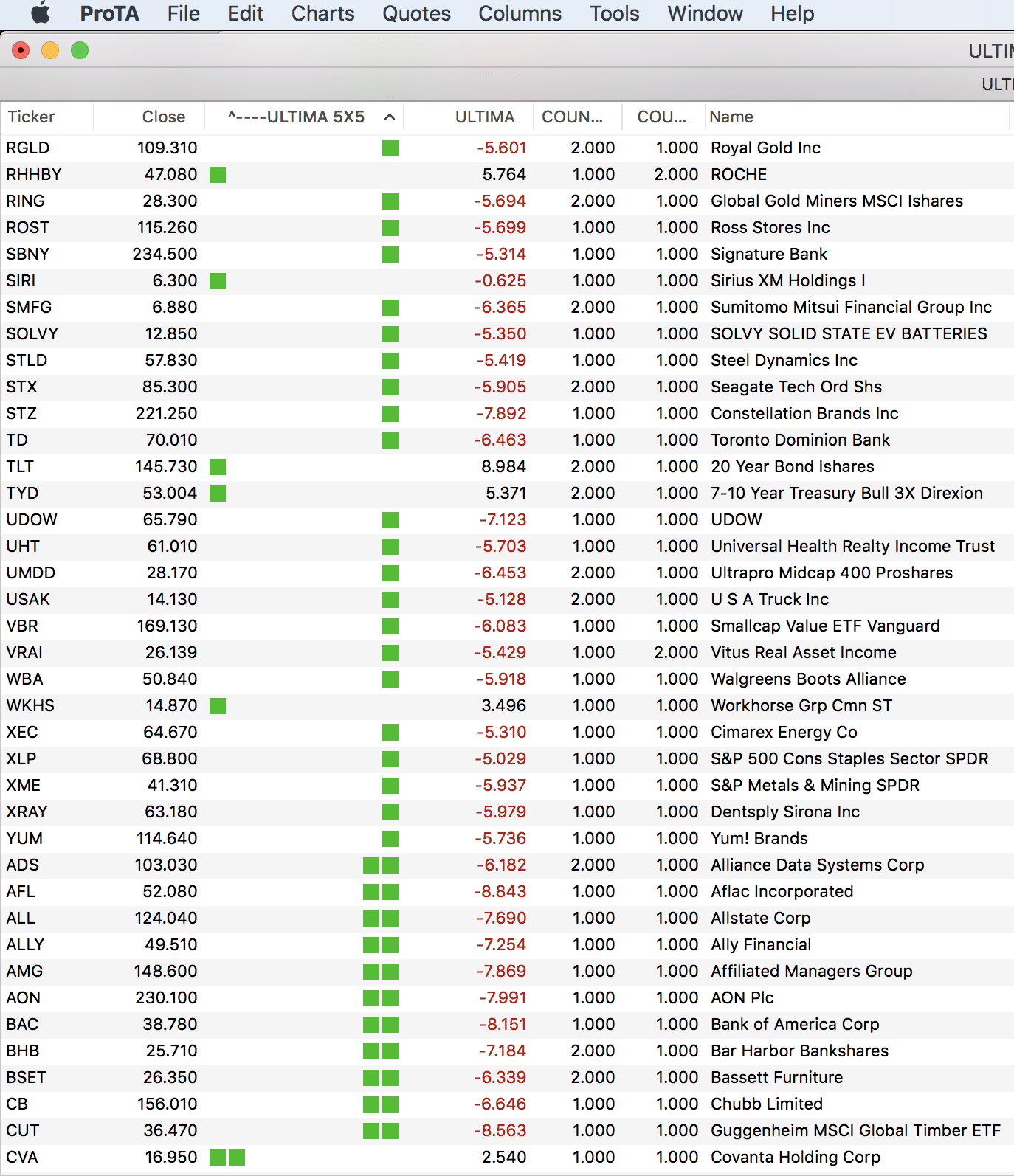
Task: Click close price 16.950 for CVA
Action: click(171, 1157)
